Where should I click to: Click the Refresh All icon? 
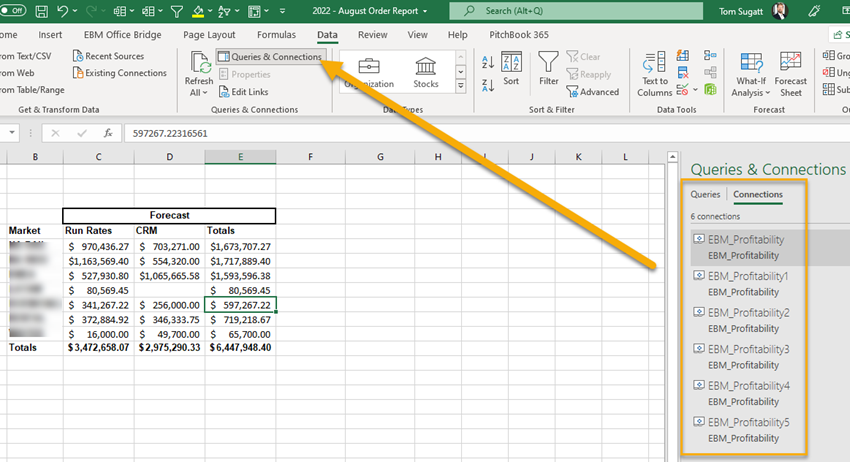(199, 63)
